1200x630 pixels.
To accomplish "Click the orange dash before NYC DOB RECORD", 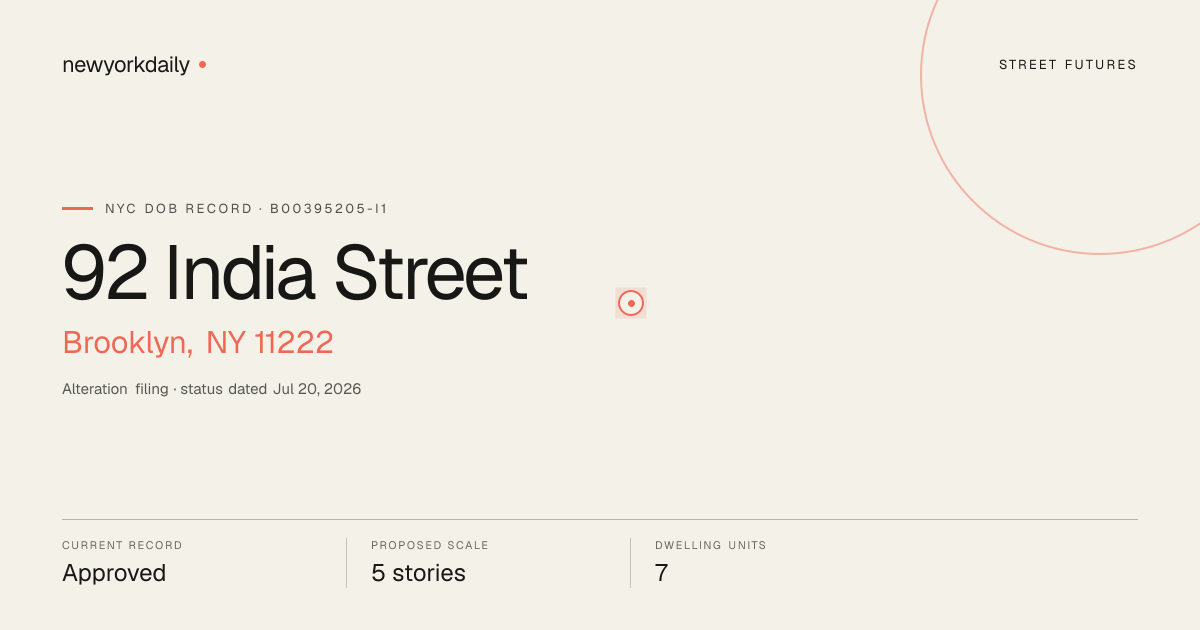I will pyautogui.click(x=77, y=209).
